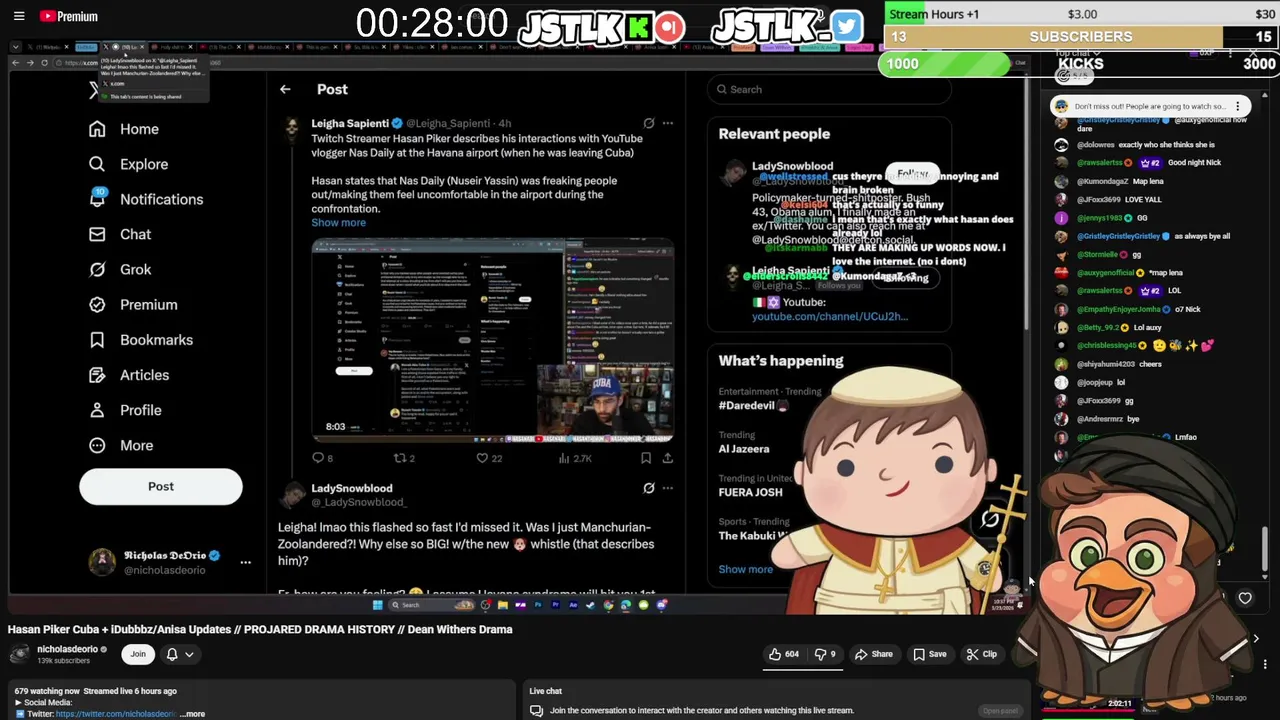1280x720 pixels.
Task: Open Chat in the X sidebar
Action: point(119,234)
